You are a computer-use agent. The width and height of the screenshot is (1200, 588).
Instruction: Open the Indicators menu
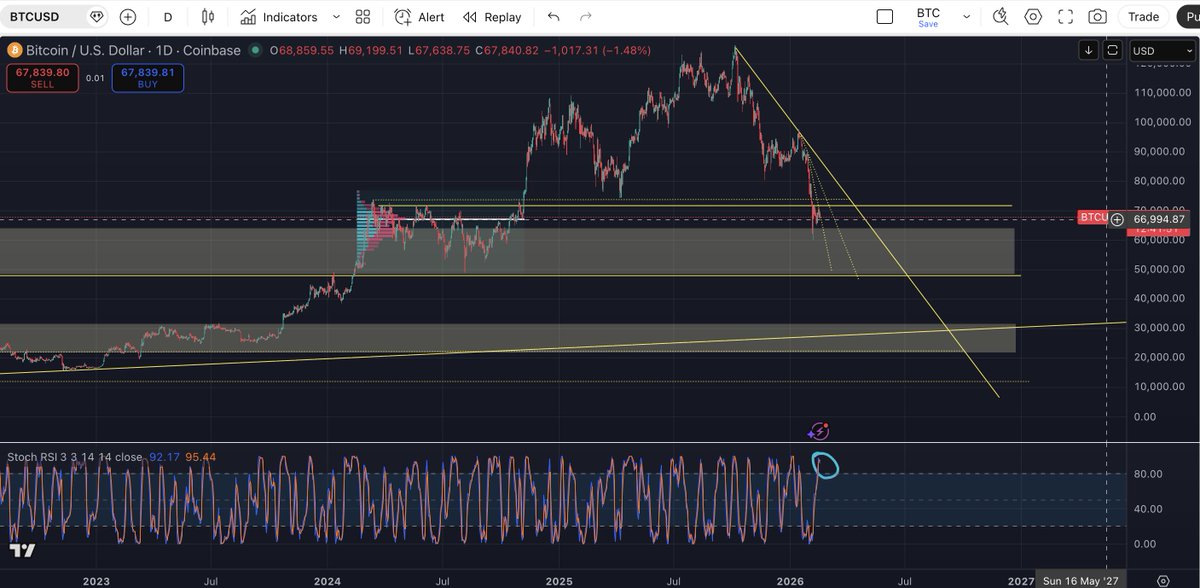pos(280,16)
